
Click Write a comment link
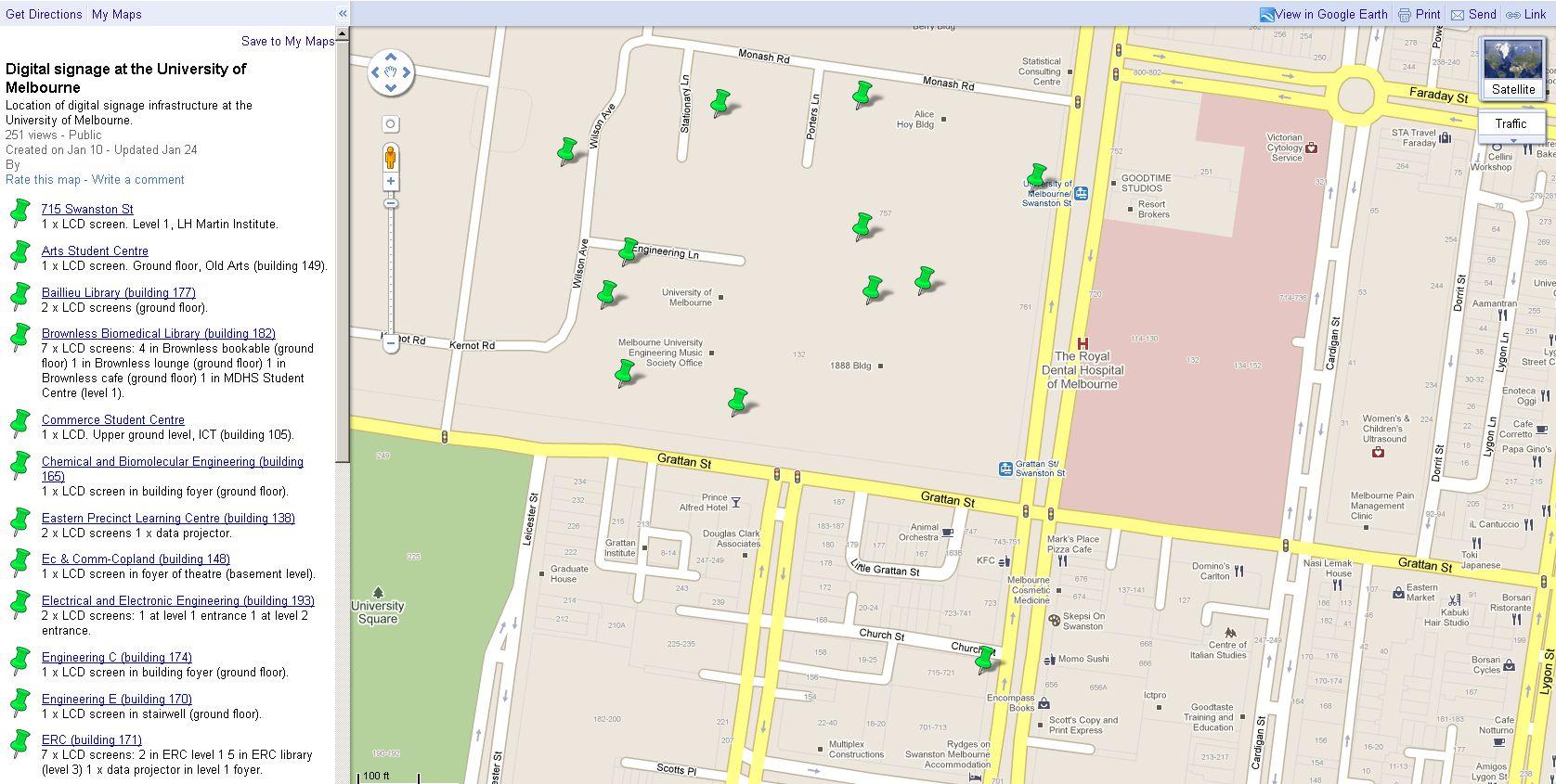point(137,179)
